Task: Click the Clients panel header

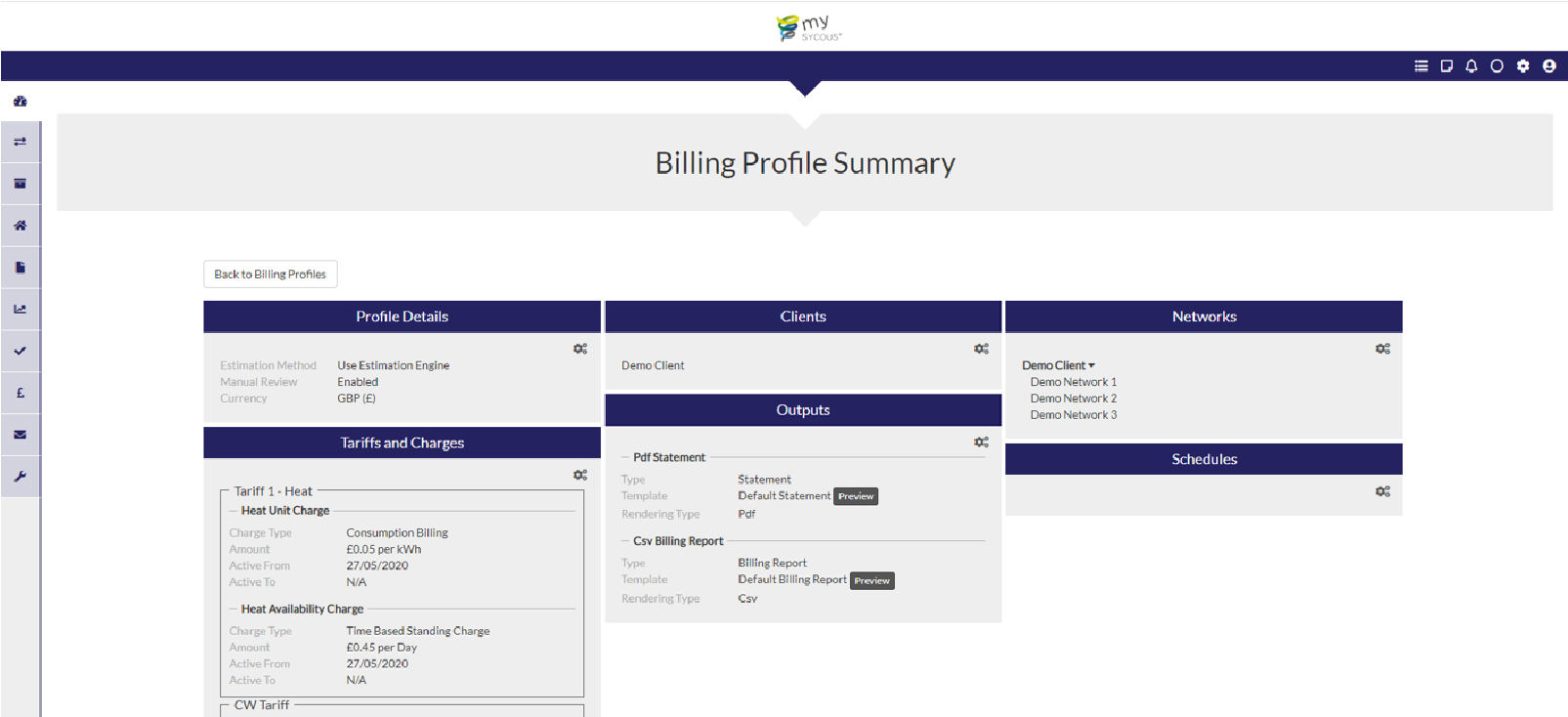Action: point(803,316)
